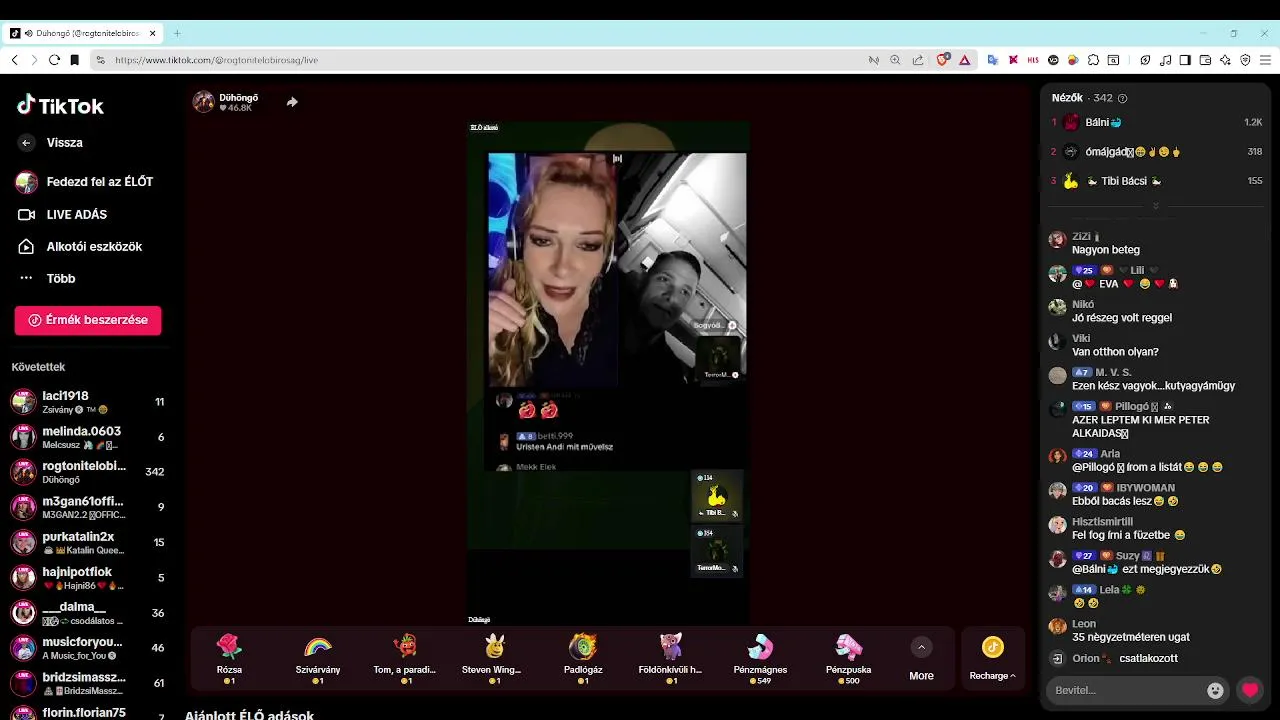The width and height of the screenshot is (1280, 720).
Task: Send Rózsa gift
Action: coord(229,658)
